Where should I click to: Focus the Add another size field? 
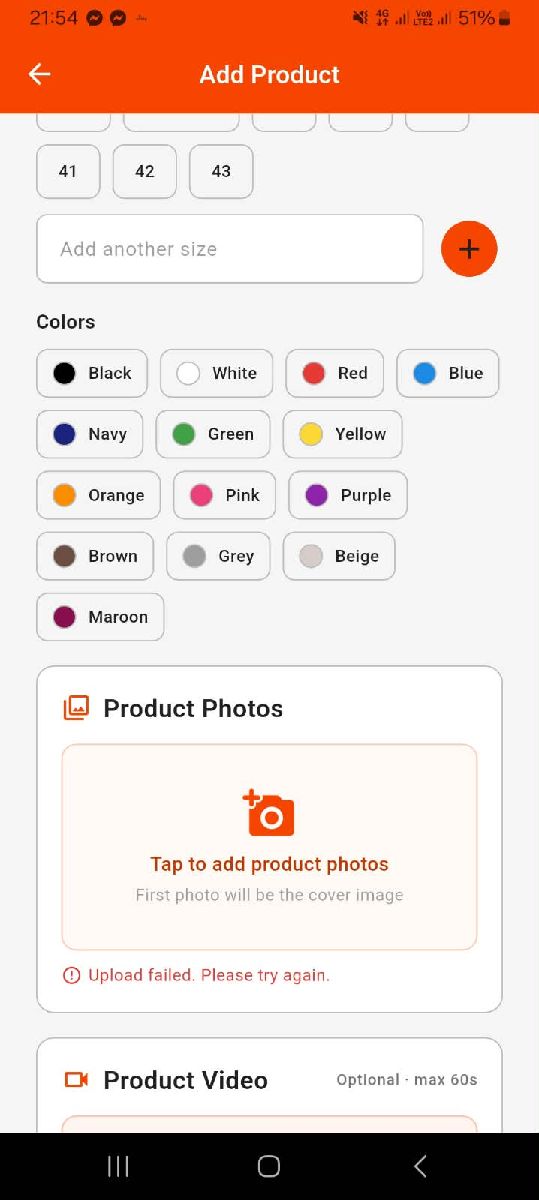tap(230, 249)
